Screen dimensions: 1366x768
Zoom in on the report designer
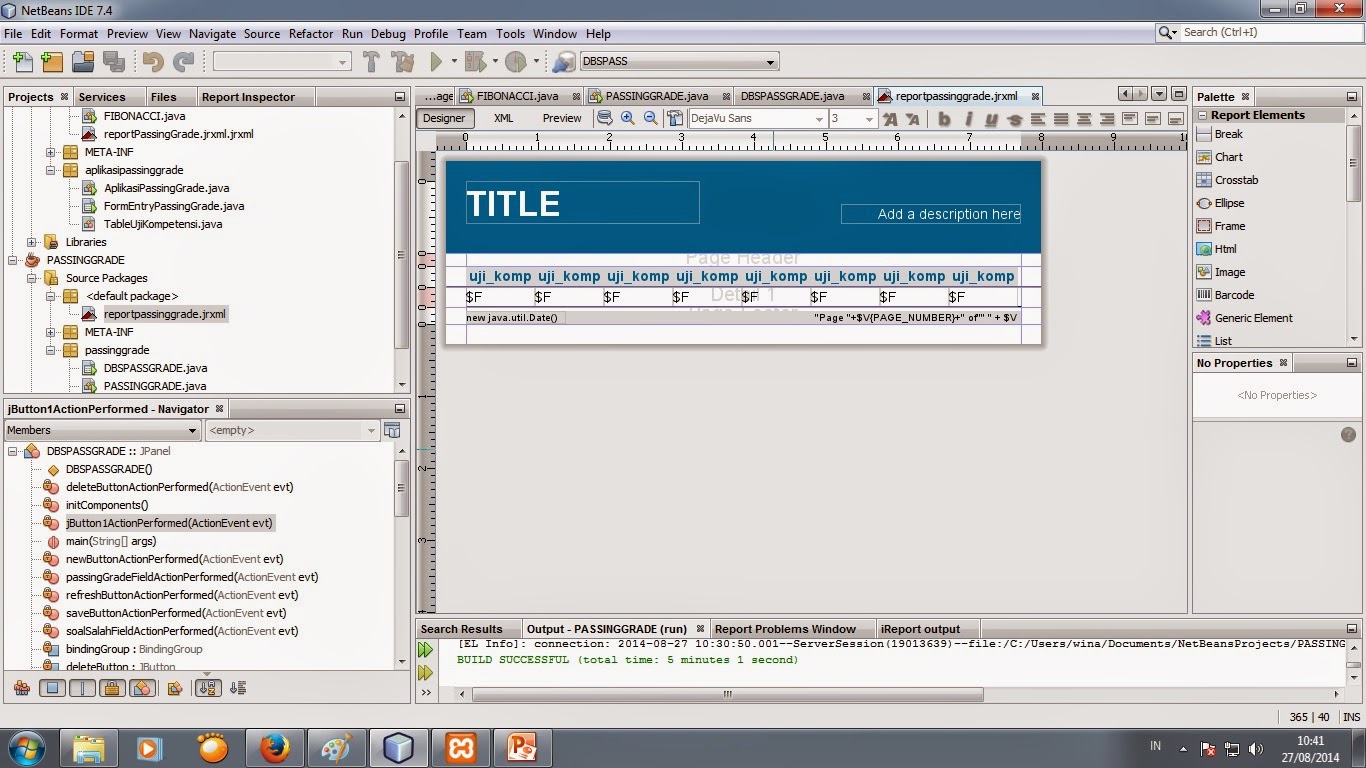coord(628,118)
